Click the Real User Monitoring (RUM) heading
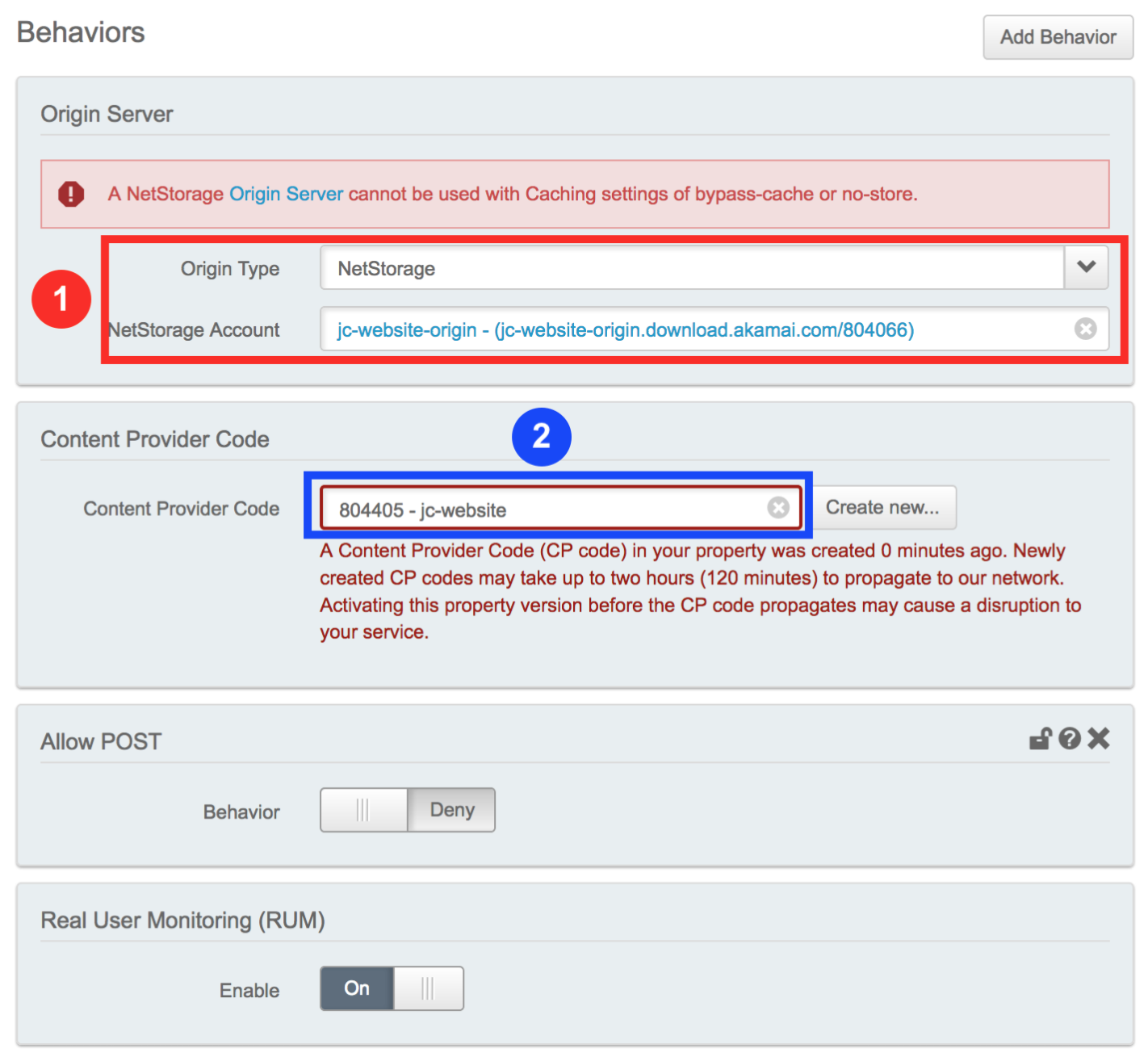 [183, 921]
